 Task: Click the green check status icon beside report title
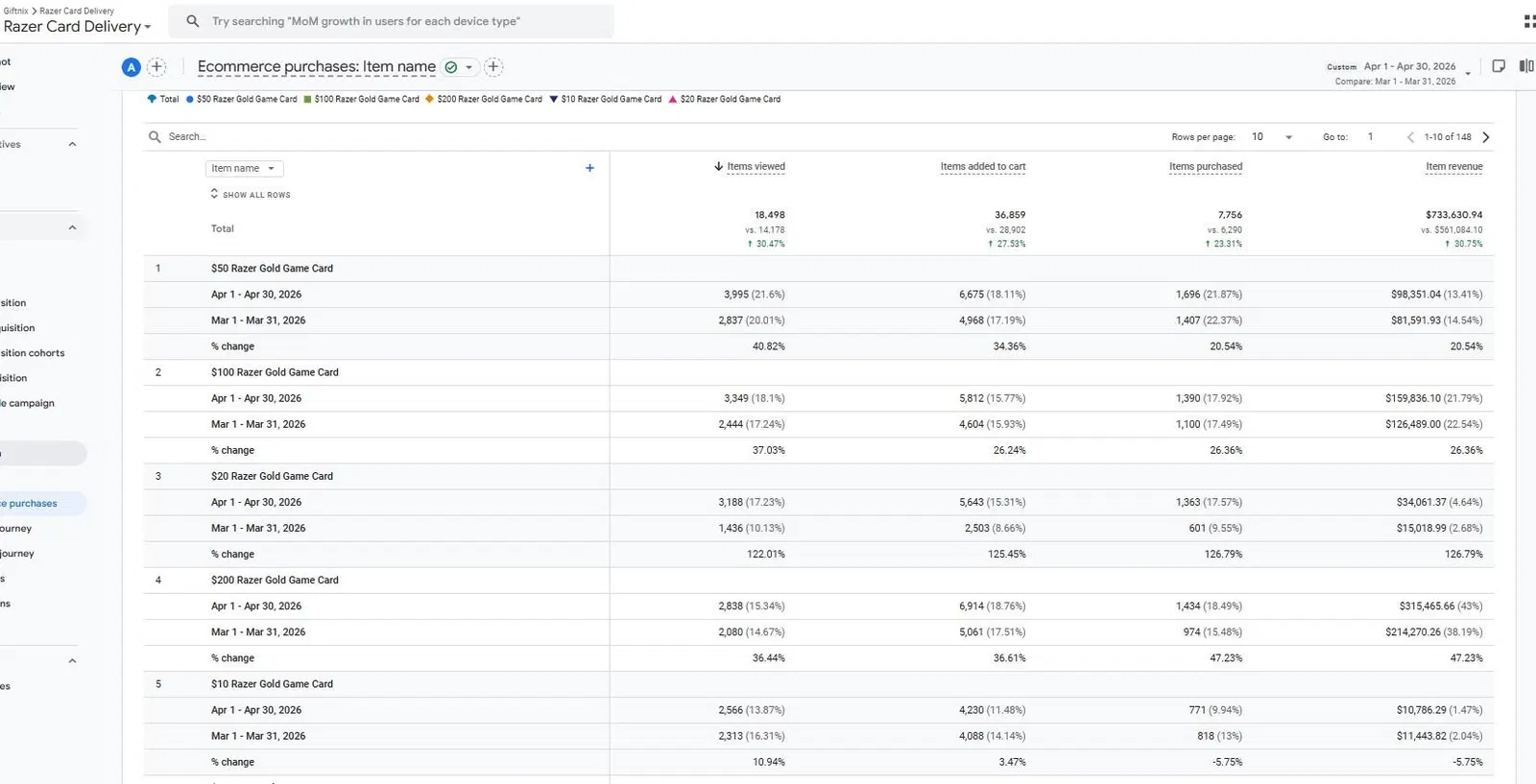tap(451, 67)
